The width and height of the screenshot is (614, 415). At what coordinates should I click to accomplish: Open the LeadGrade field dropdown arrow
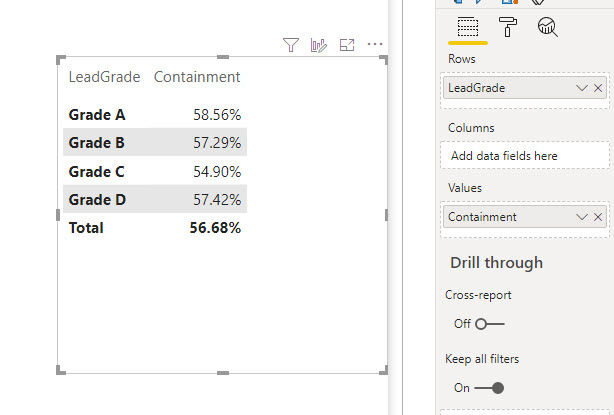(x=582, y=88)
